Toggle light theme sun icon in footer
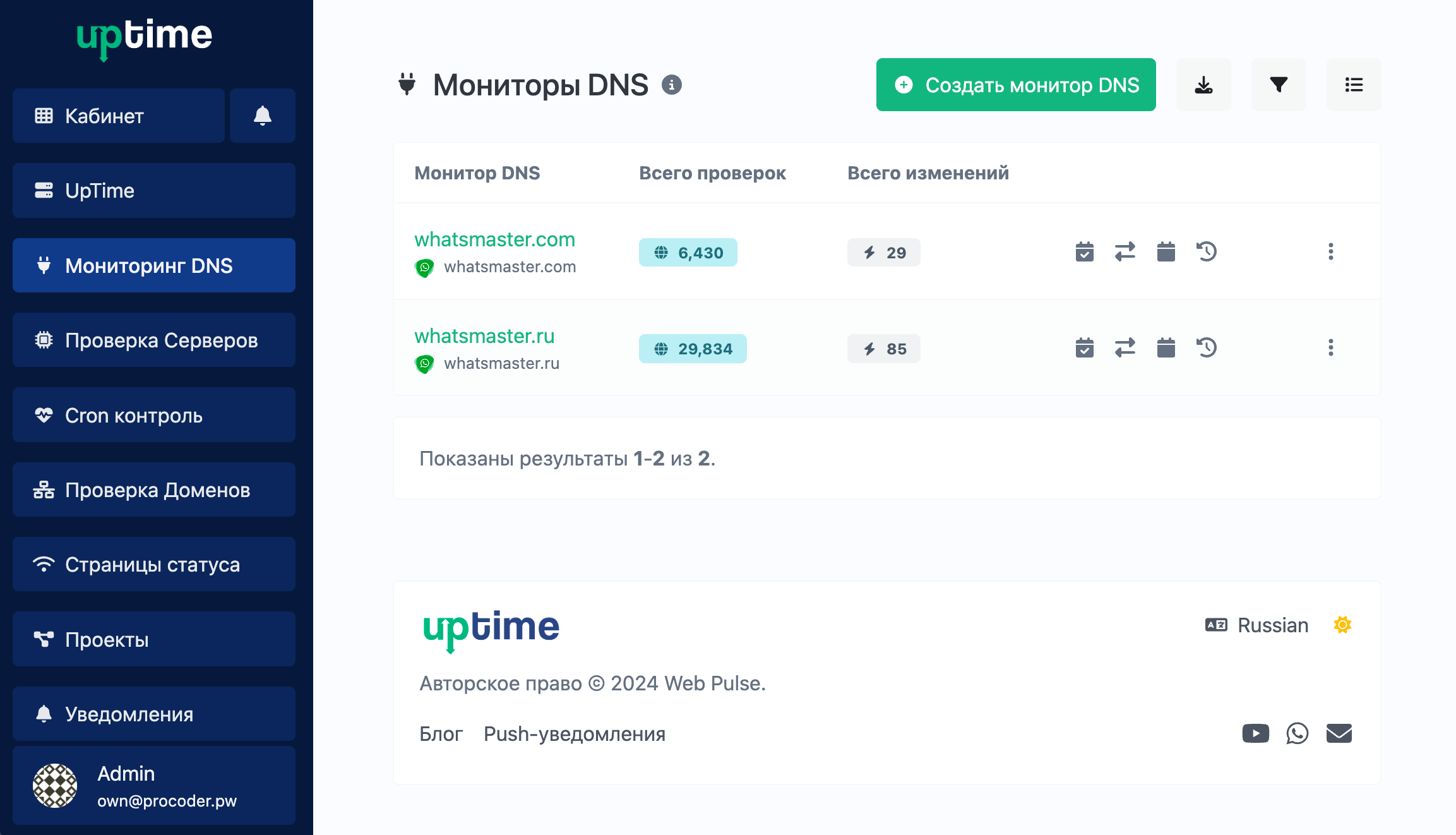This screenshot has width=1456, height=835. (1342, 625)
